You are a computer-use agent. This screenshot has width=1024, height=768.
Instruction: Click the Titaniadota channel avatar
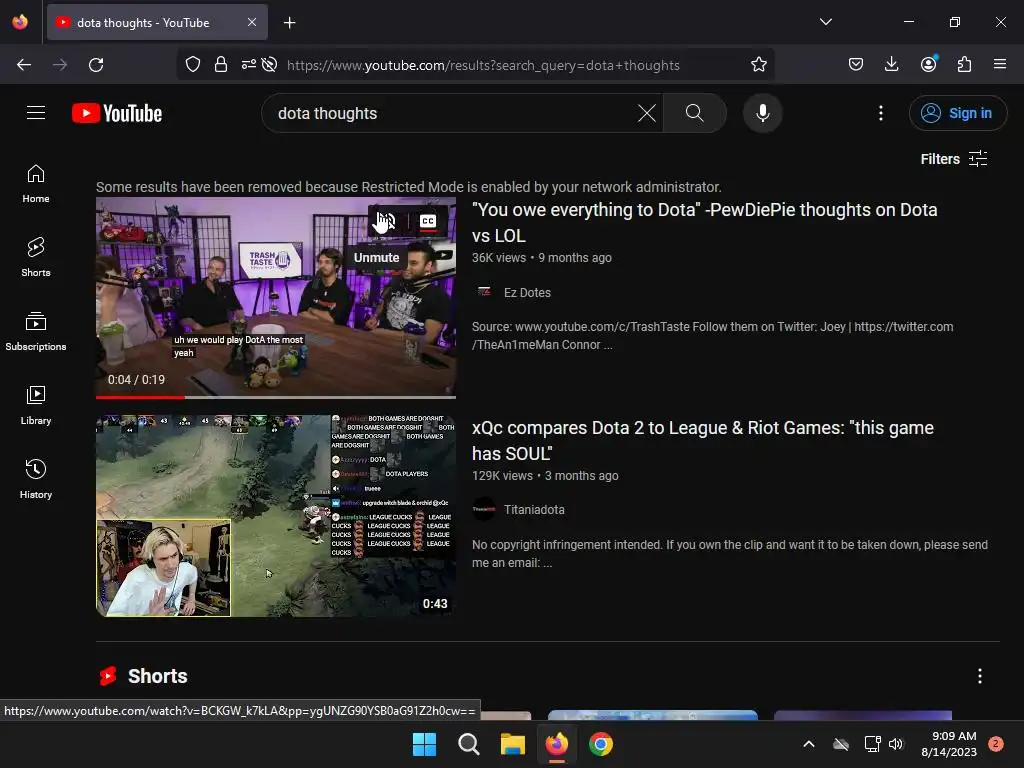click(x=484, y=509)
